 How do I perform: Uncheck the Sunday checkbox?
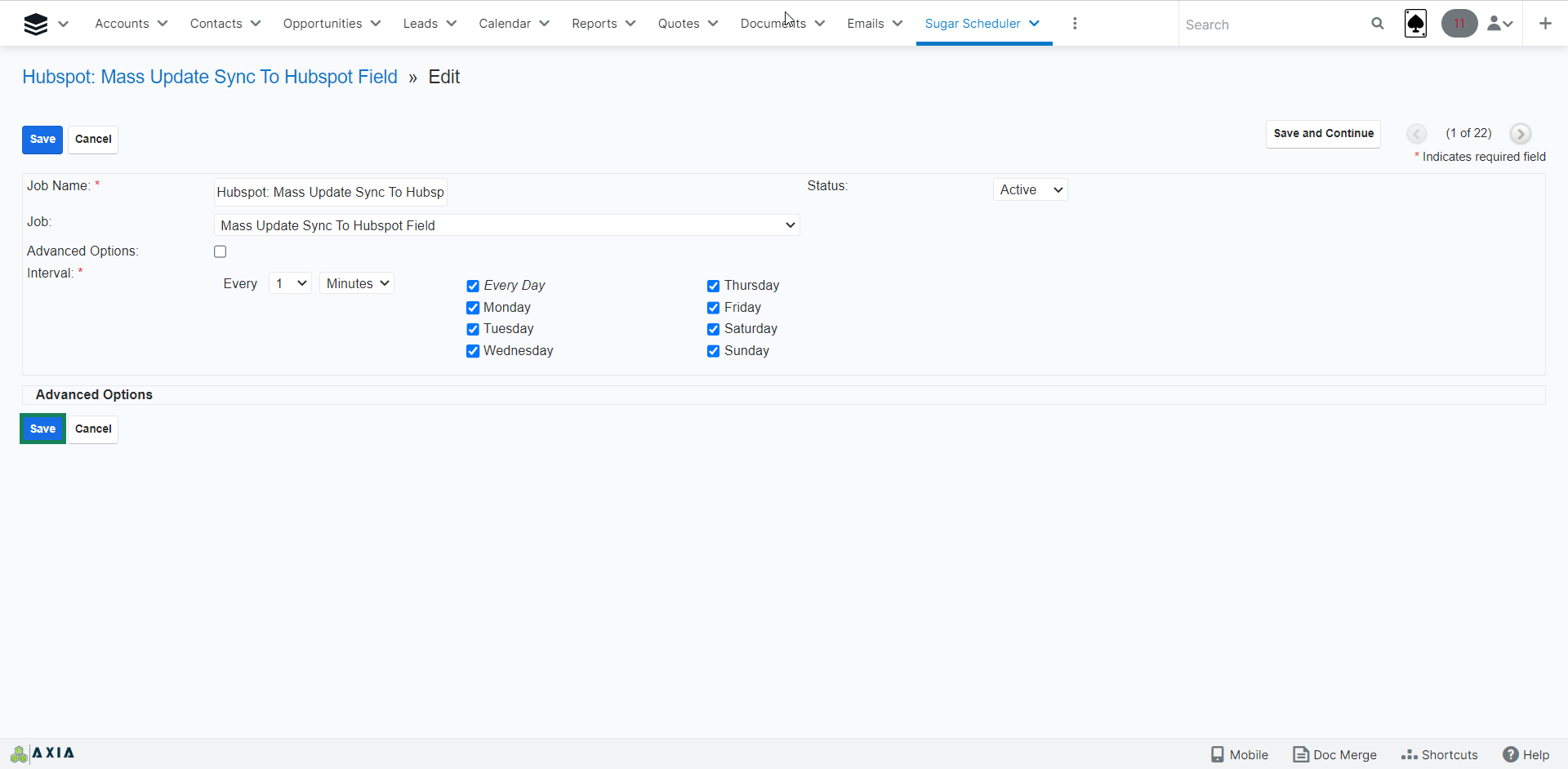714,351
